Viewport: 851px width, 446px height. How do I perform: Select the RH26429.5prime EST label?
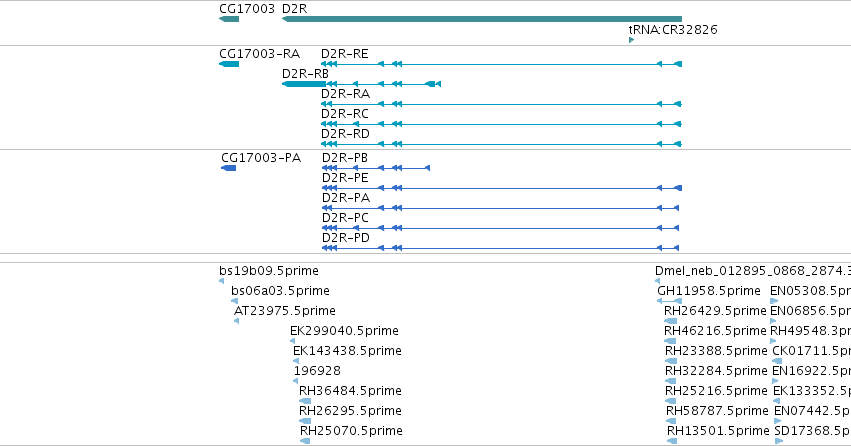[715, 311]
